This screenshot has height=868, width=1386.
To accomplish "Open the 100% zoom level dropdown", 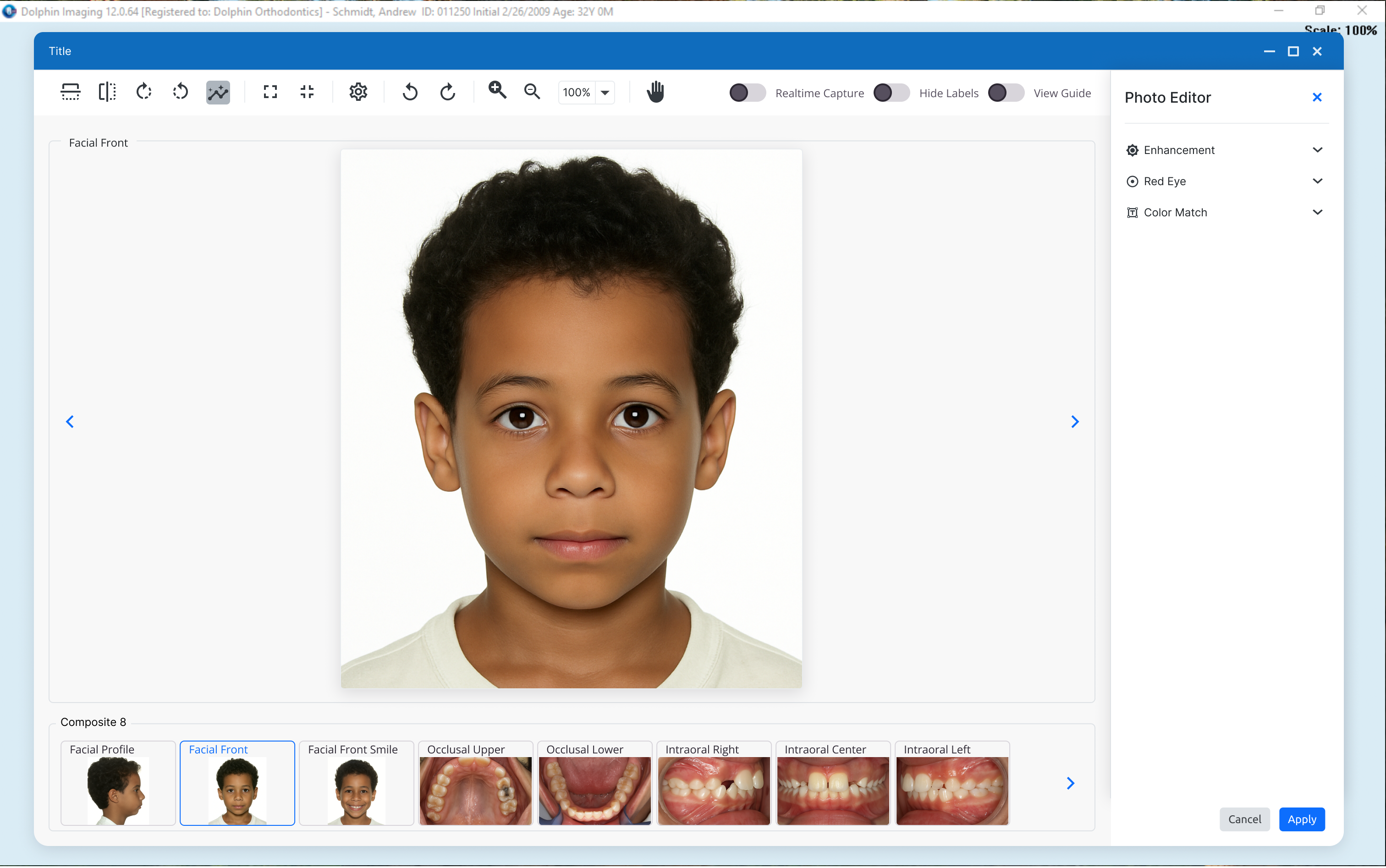I will (605, 93).
